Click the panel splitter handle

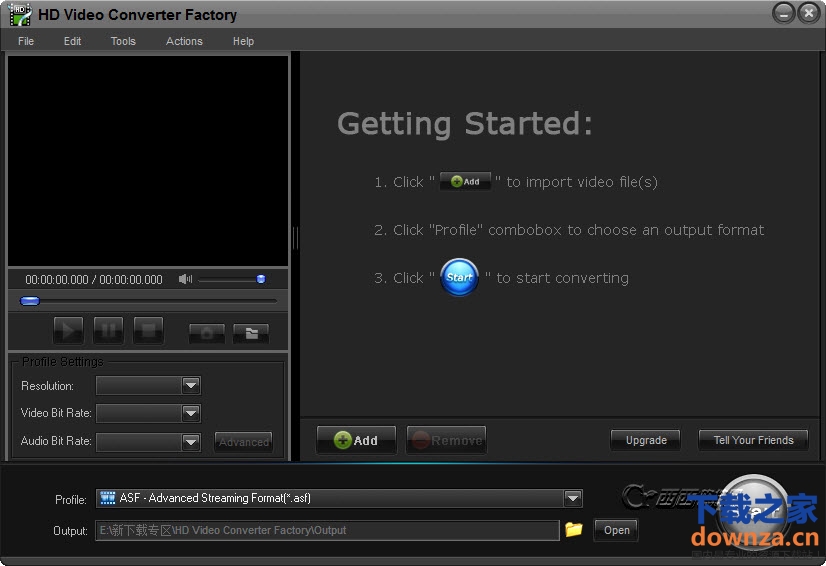(296, 238)
